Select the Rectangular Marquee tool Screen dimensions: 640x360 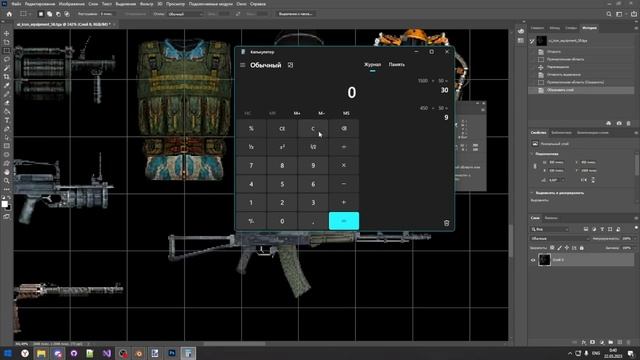[x=7, y=51]
